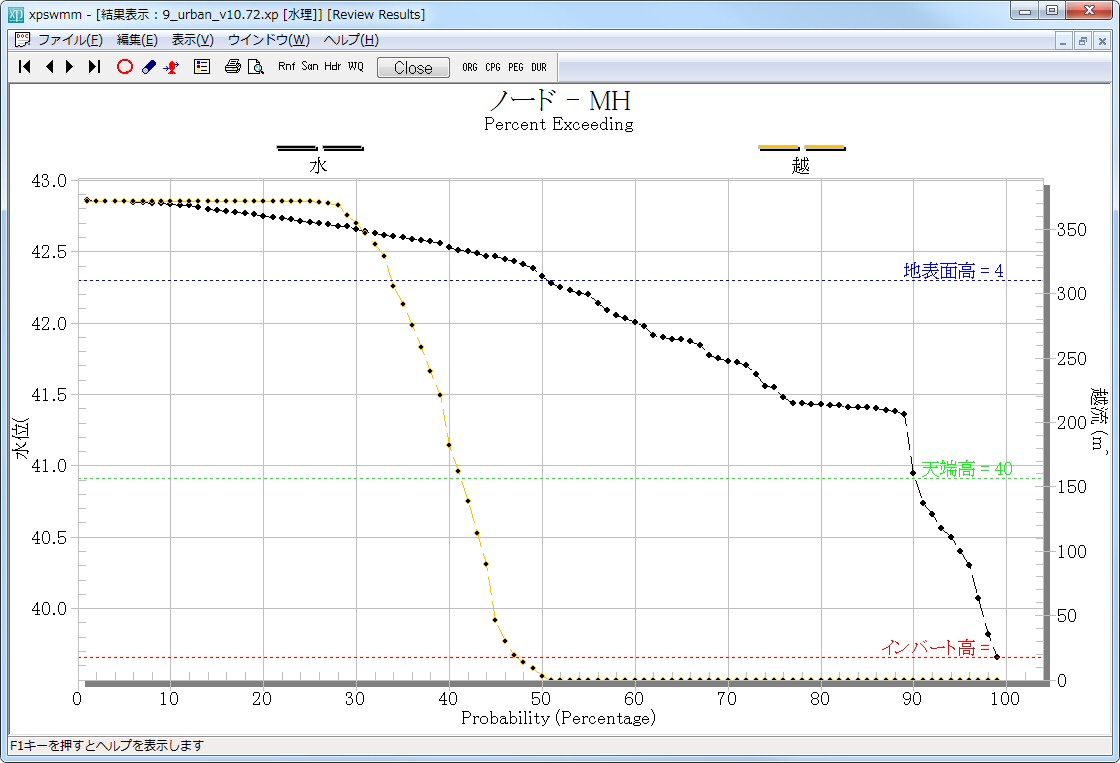This screenshot has width=1120, height=763.
Task: Open print preview with magnifier icon
Action: point(255,67)
